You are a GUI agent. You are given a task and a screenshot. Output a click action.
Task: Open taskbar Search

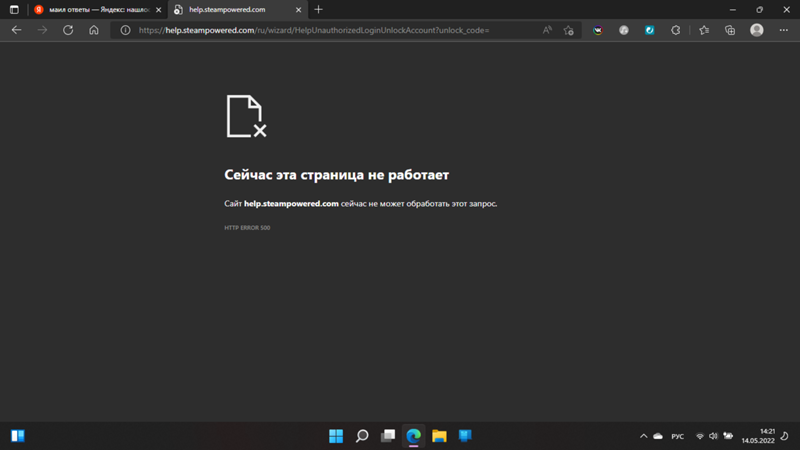click(x=362, y=436)
